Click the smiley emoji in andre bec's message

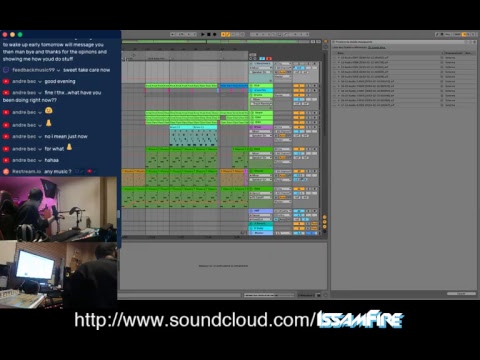click(x=49, y=110)
